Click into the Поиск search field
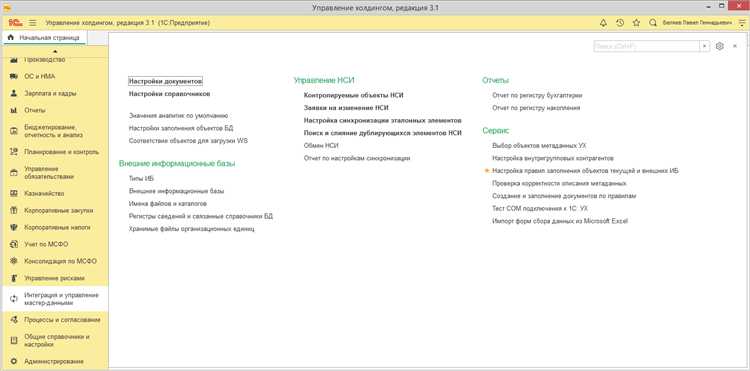The width and height of the screenshot is (750, 371). pyautogui.click(x=647, y=46)
